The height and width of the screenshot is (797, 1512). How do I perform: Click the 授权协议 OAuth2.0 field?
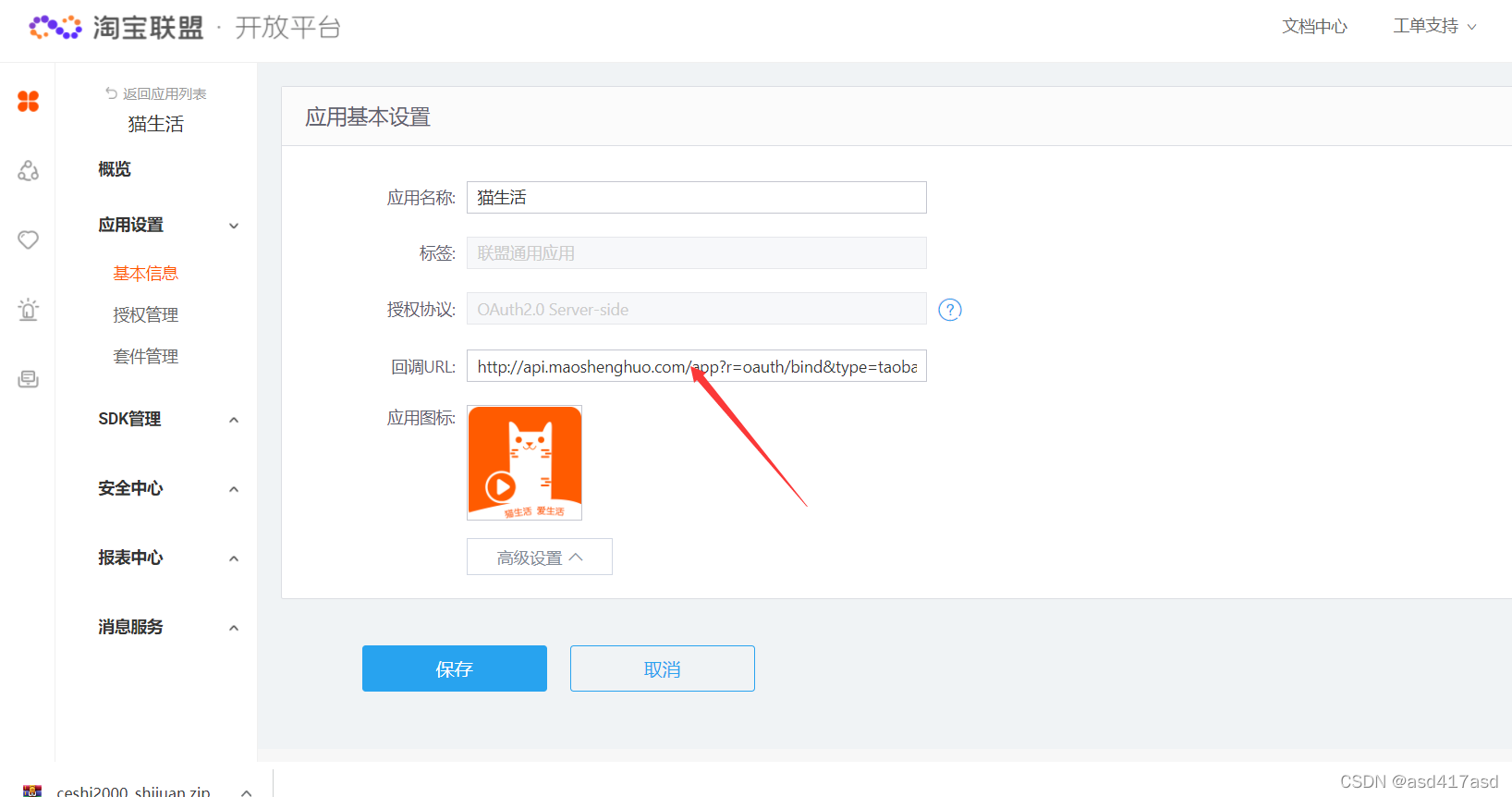point(697,309)
